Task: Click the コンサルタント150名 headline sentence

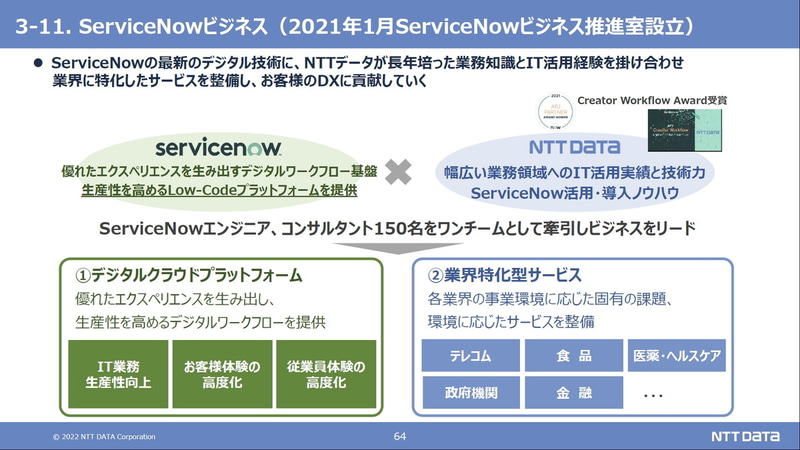Action: (x=397, y=228)
